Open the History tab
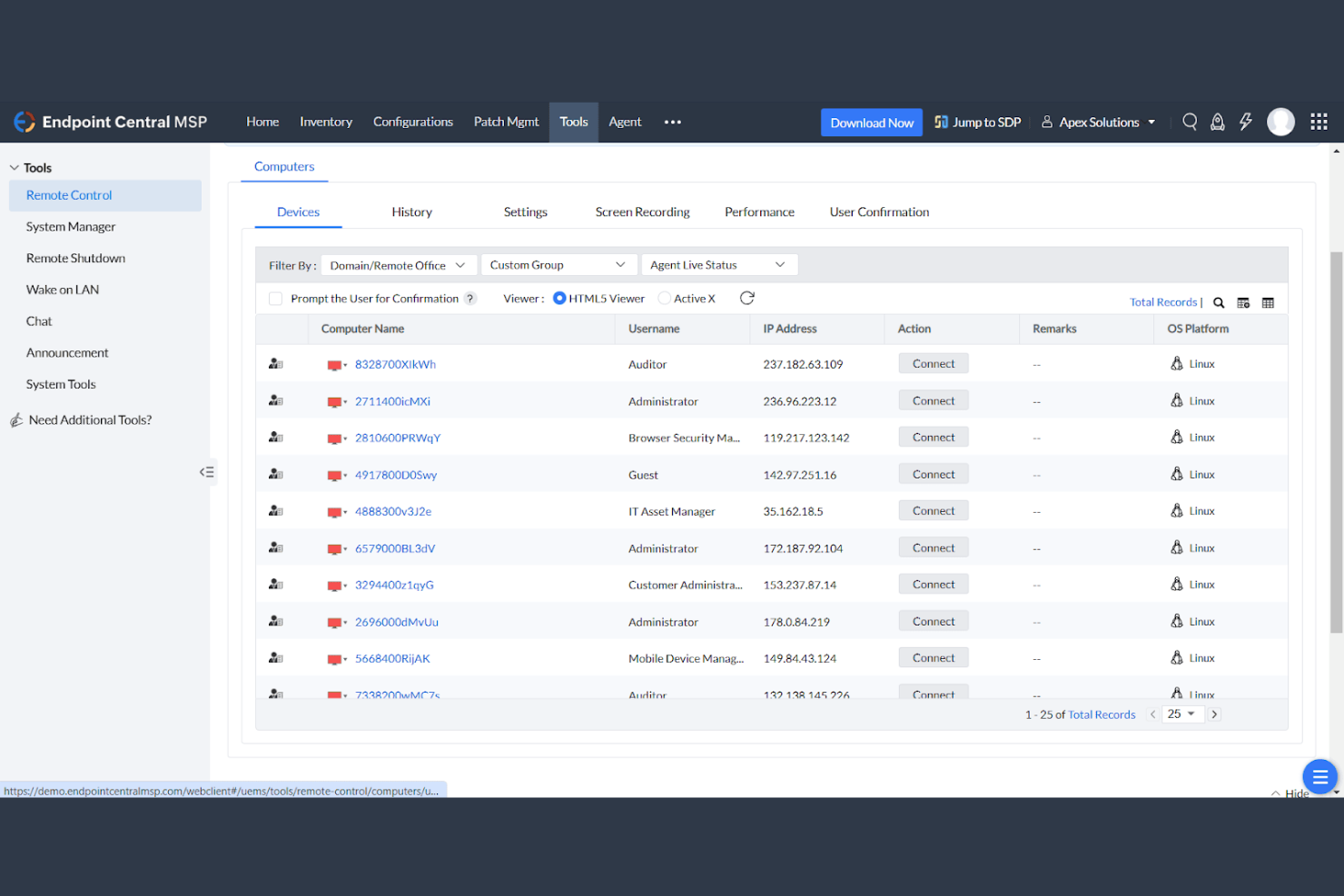 [x=411, y=212]
